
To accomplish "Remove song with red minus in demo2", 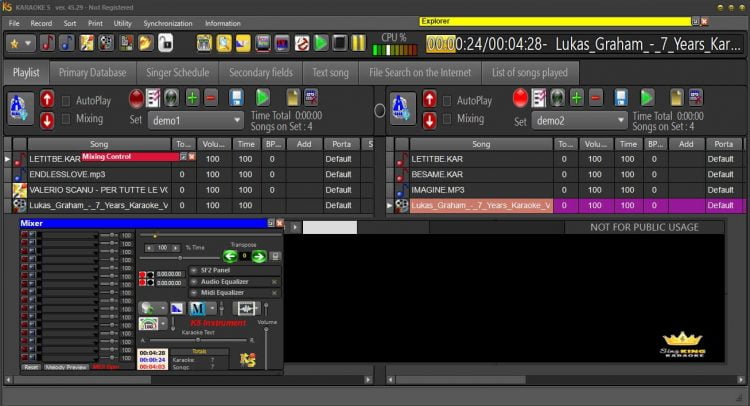I will tap(596, 98).
